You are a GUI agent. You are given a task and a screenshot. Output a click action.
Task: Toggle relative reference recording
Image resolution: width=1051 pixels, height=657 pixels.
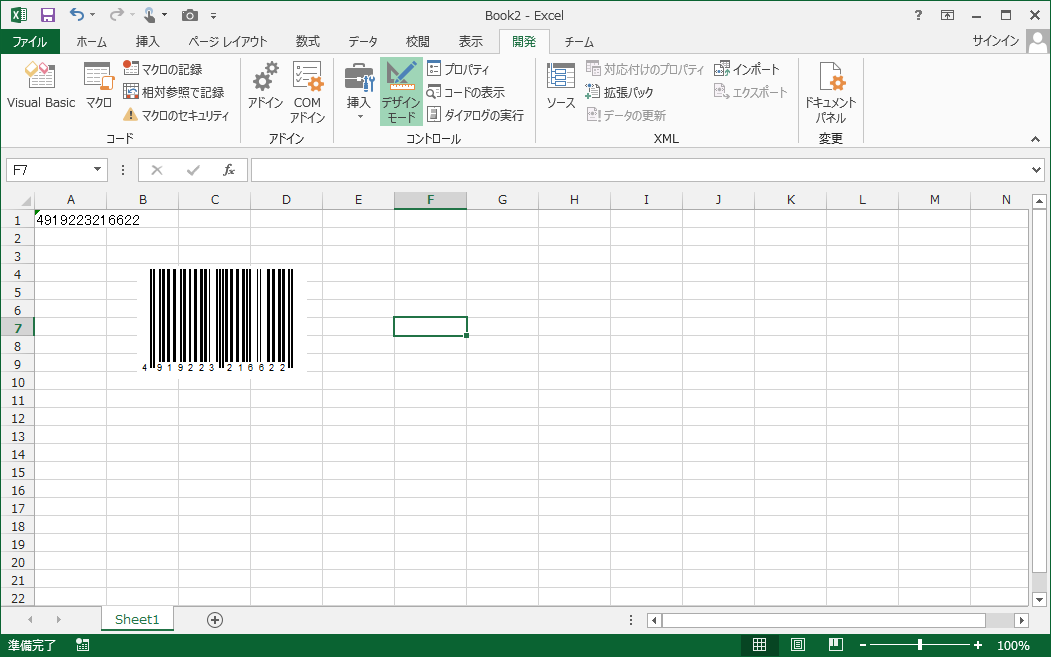[x=173, y=92]
